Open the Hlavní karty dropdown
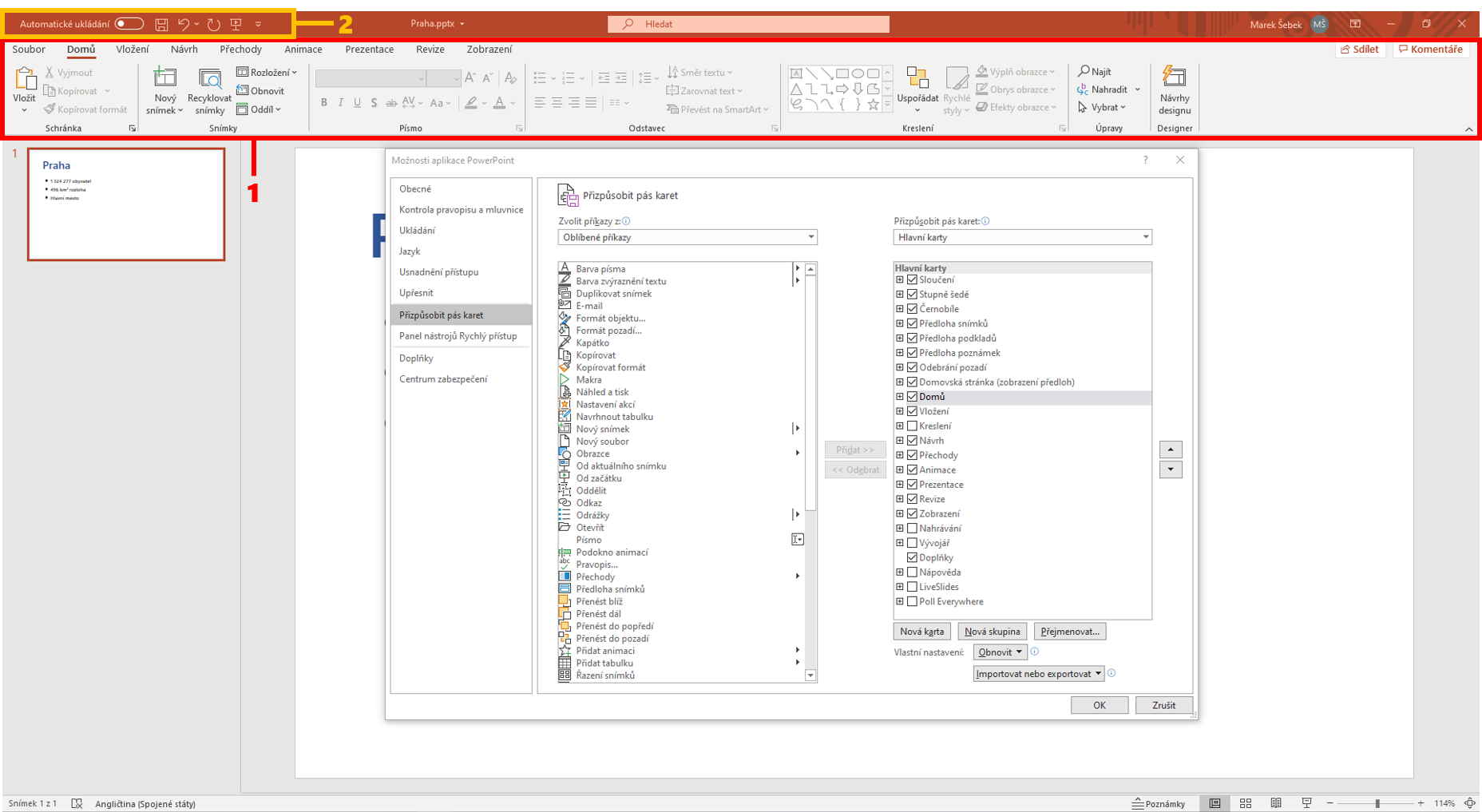 click(1022, 237)
